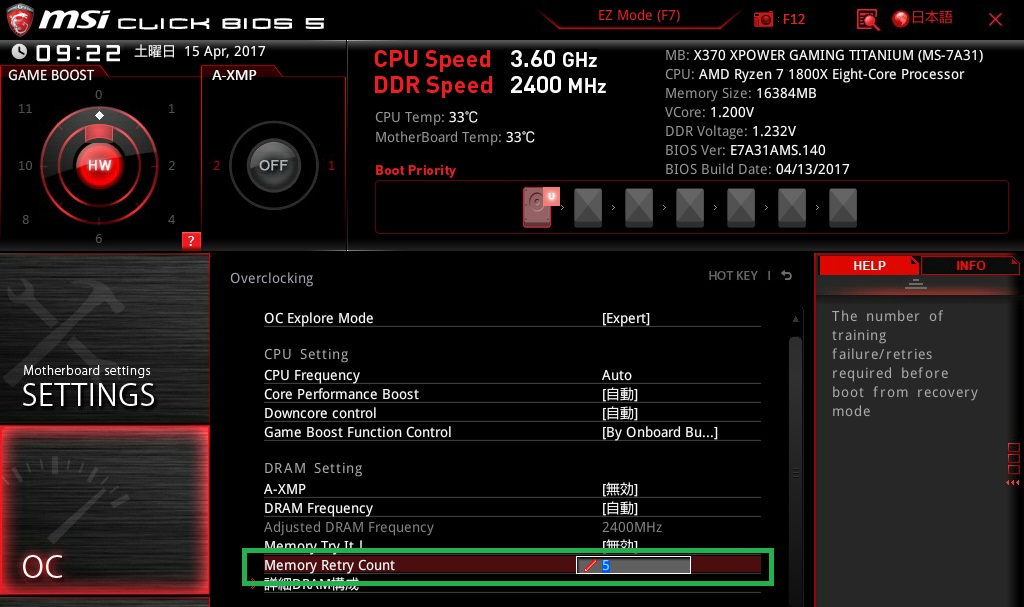Click the BIOS Build Date 04/13/2017 line
This screenshot has height=607, width=1024.
pyautogui.click(x=757, y=169)
